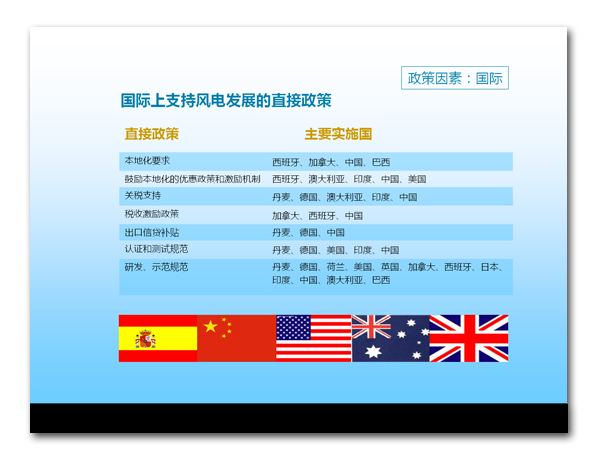Click the 政策因素：国际 label box
This screenshot has height=462, width=600.
coord(455,78)
